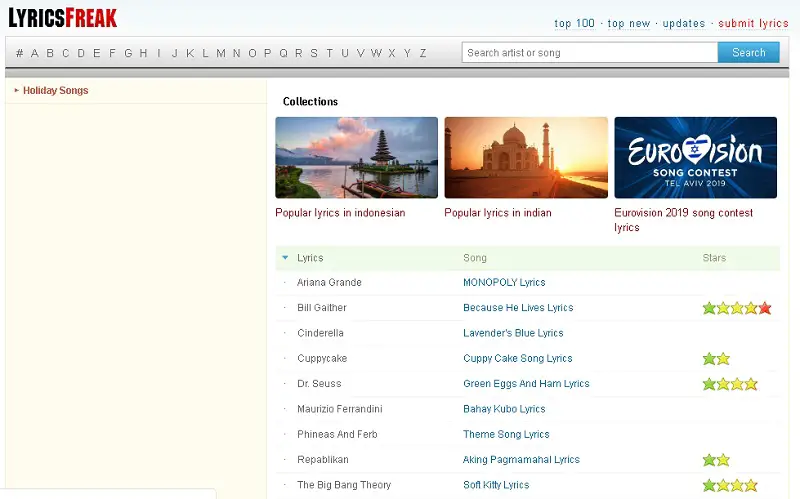This screenshot has height=499, width=800.
Task: Select artist Phineas And Ferb
Action: click(x=337, y=435)
